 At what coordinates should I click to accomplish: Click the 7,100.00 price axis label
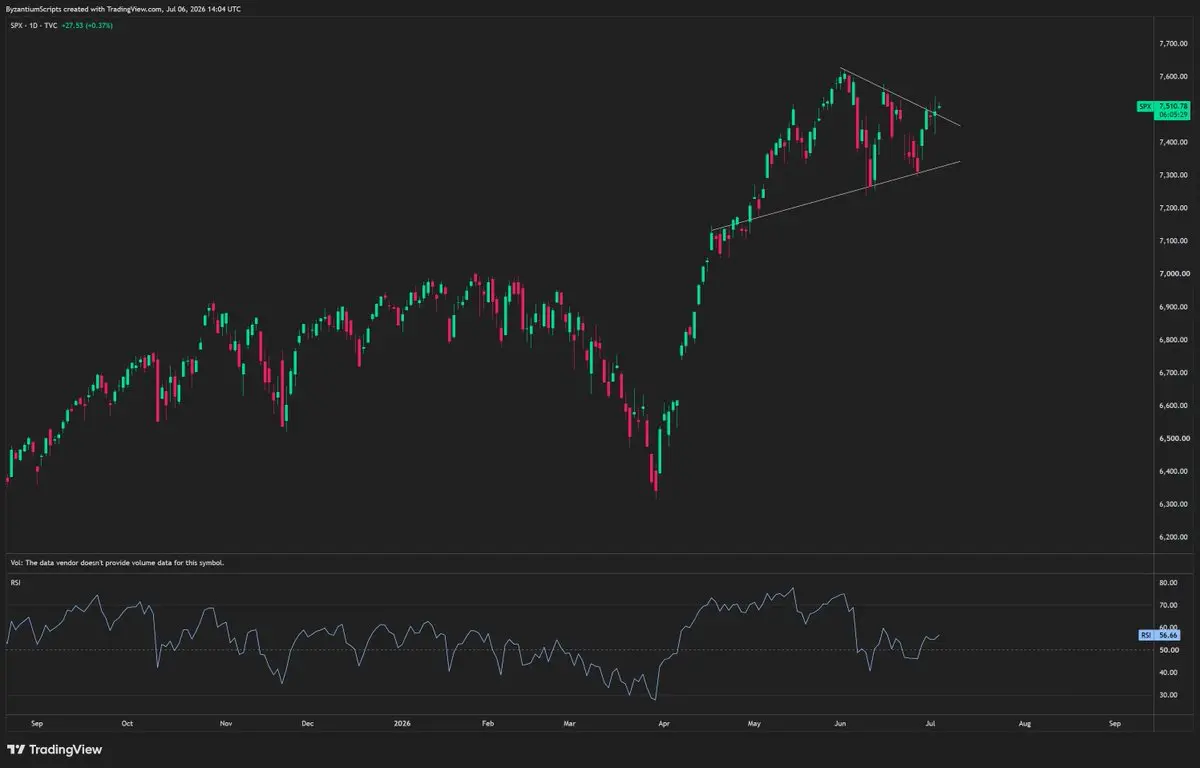pyautogui.click(x=1172, y=241)
